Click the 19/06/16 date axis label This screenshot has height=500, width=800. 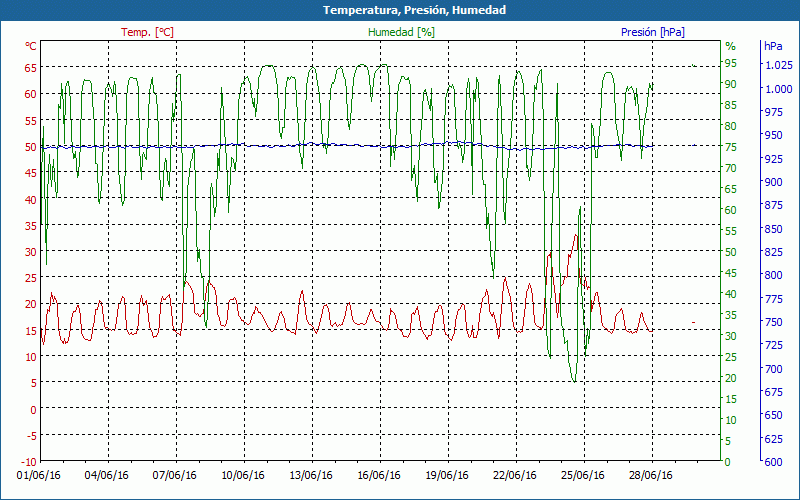click(x=447, y=476)
